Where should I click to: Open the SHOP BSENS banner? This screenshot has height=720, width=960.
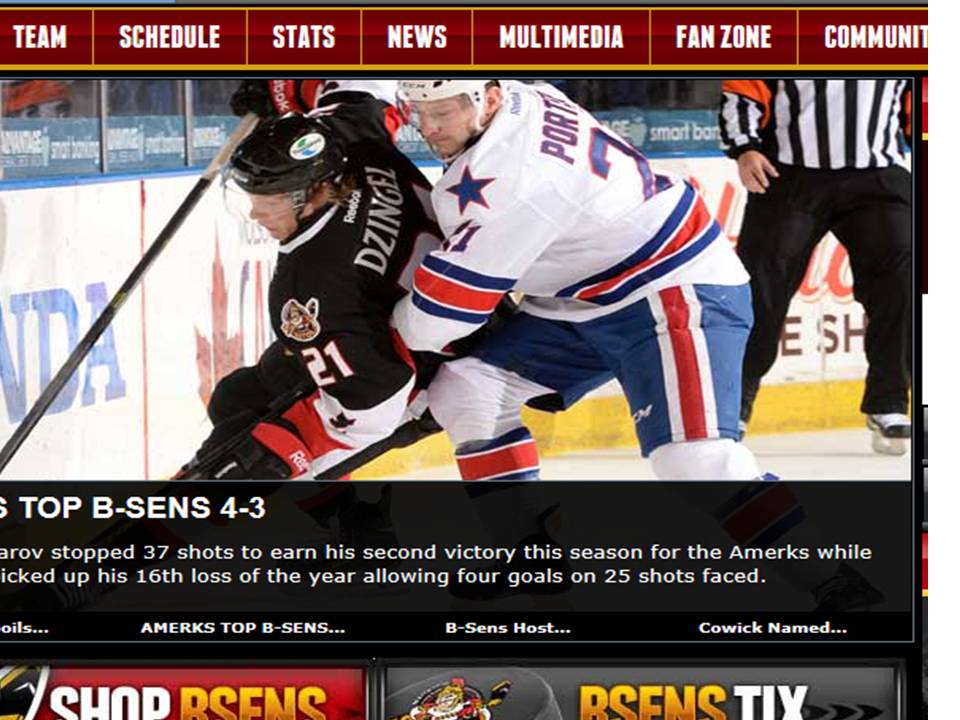click(182, 693)
